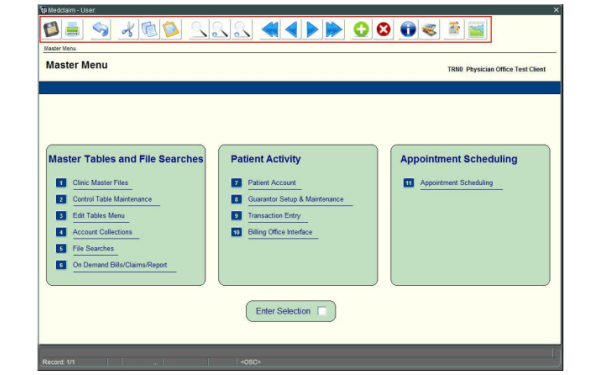600x375 pixels.
Task: Click the Master Menu breadcrumb label
Action: (60, 49)
